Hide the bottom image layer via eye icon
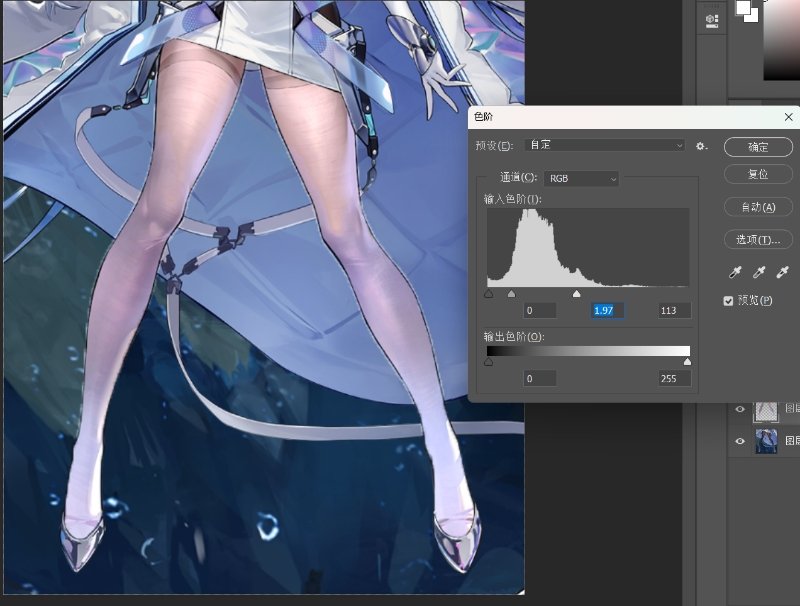 tap(740, 441)
